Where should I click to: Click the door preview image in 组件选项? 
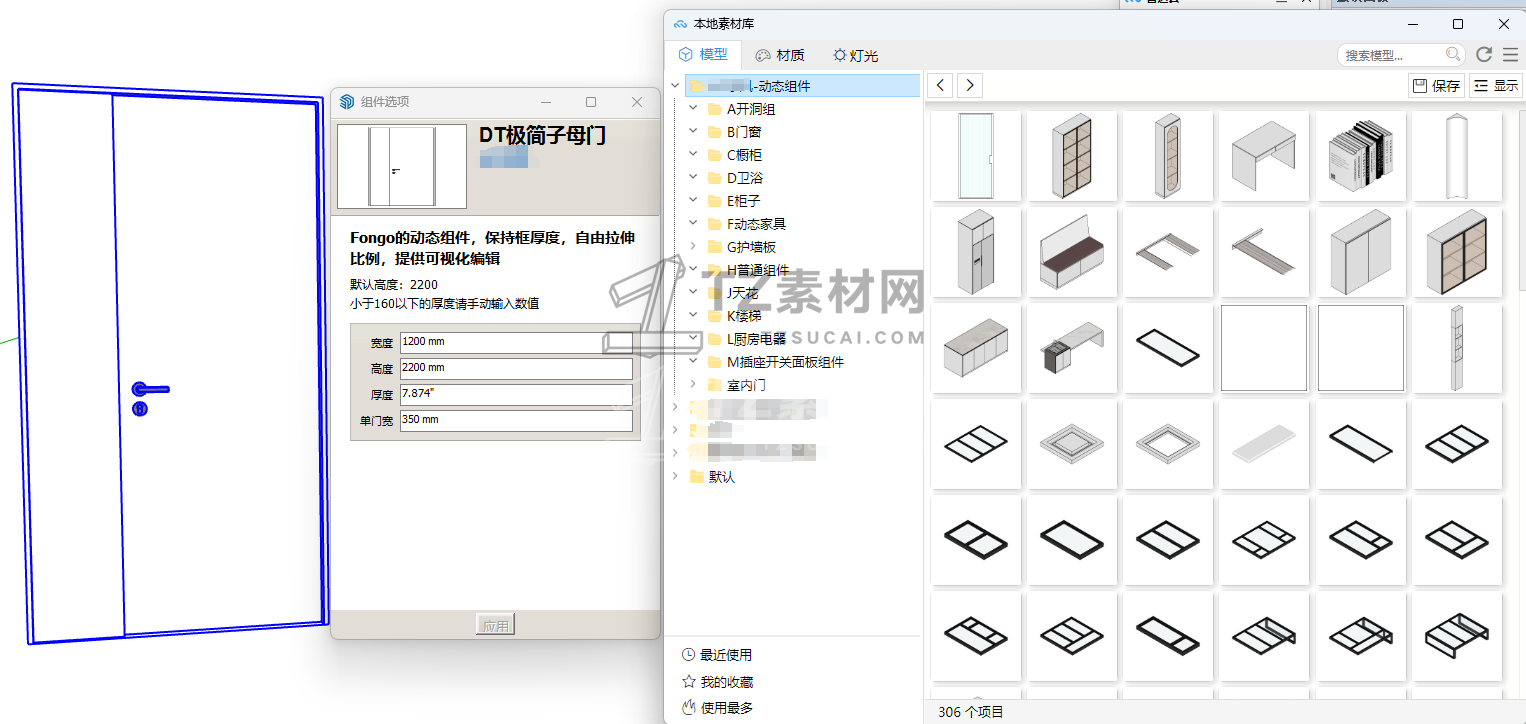402,166
